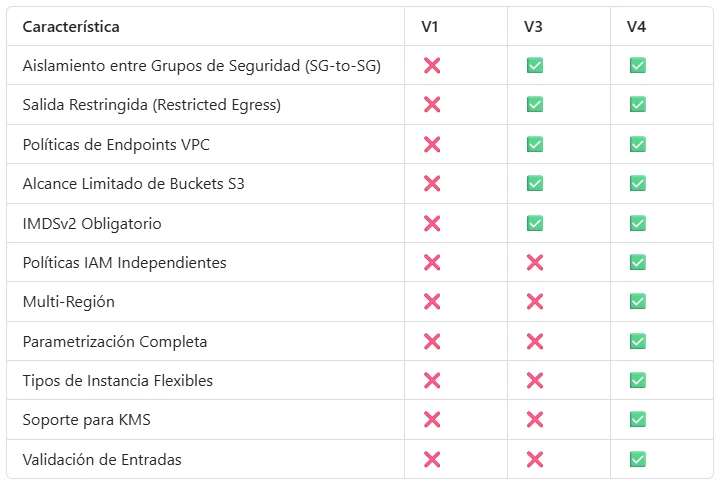Click the green check for Tipos de Instancia Flexibles in V4

[x=638, y=381]
